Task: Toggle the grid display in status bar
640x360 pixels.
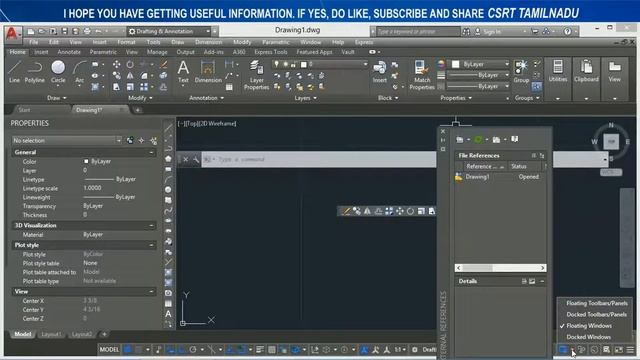Action: (128, 350)
